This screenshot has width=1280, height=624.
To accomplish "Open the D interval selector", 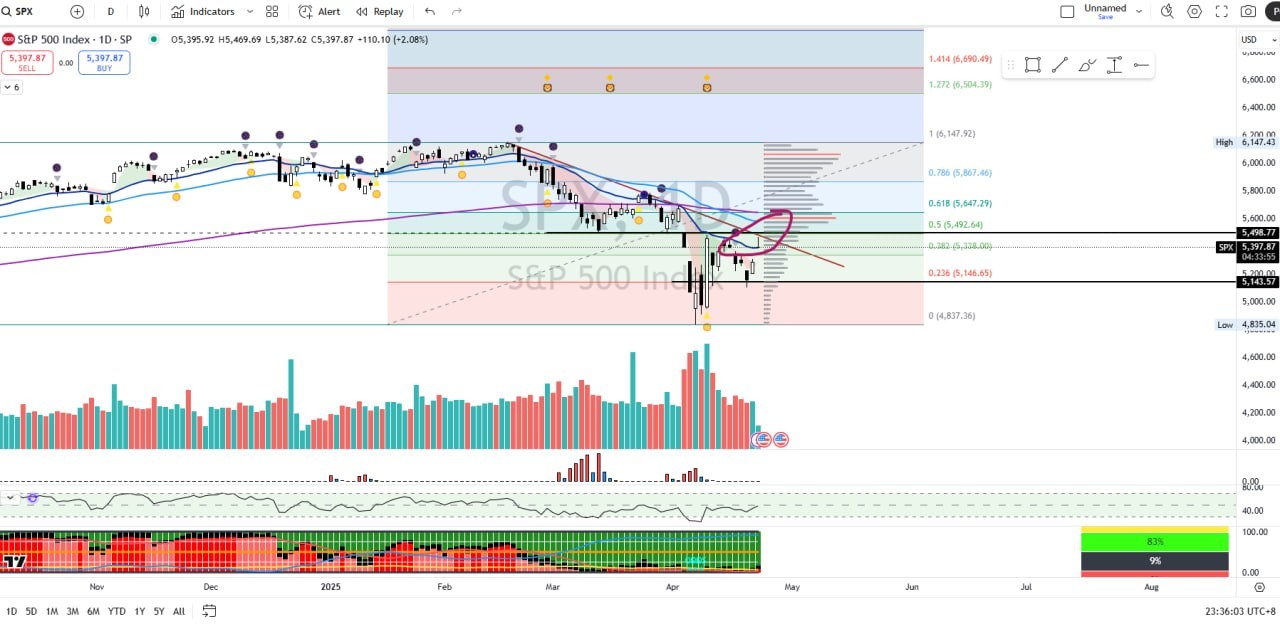I will (x=110, y=11).
